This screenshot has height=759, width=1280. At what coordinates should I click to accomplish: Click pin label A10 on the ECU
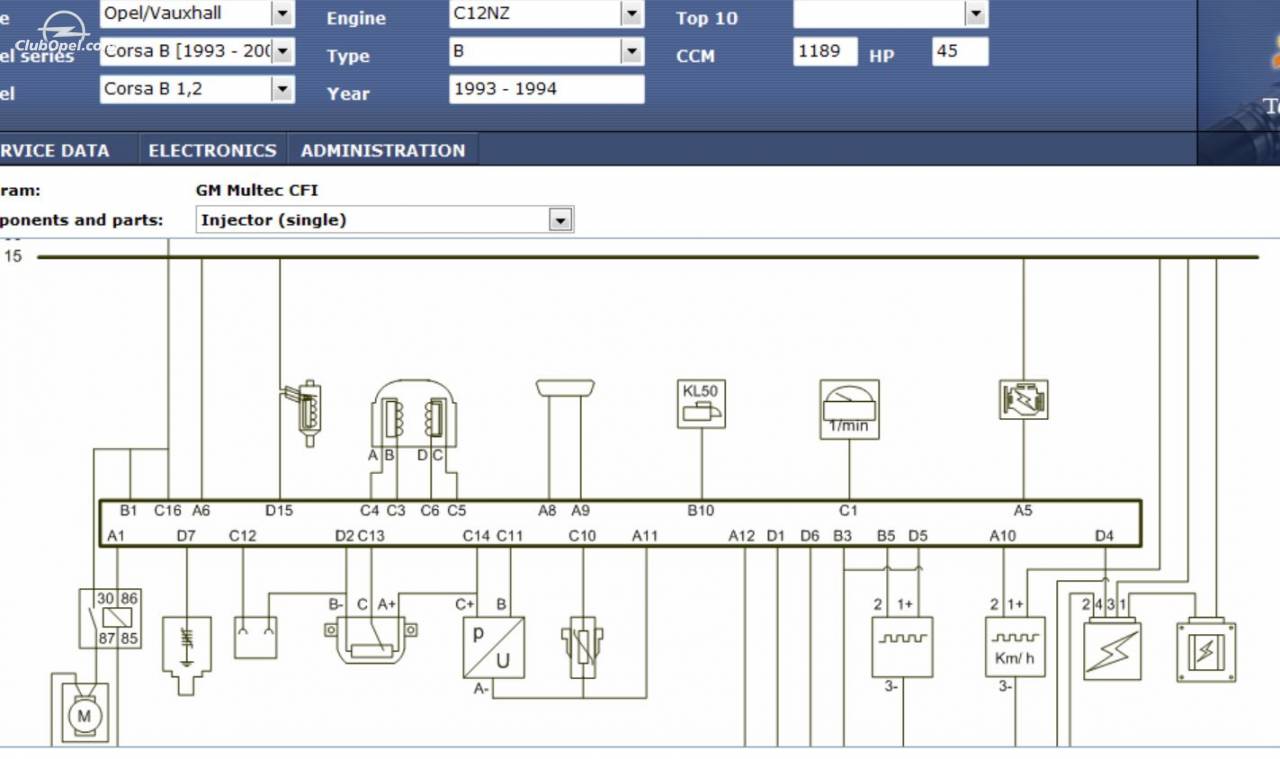[1003, 536]
